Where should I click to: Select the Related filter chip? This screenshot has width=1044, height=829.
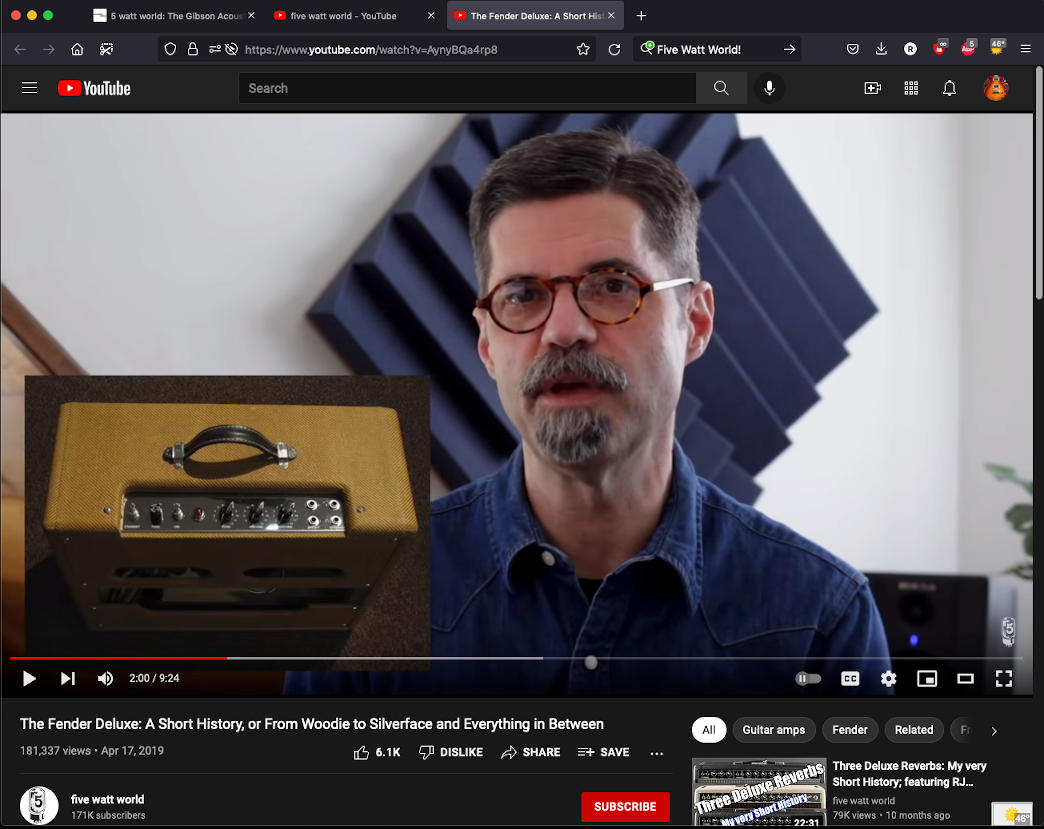tap(914, 730)
